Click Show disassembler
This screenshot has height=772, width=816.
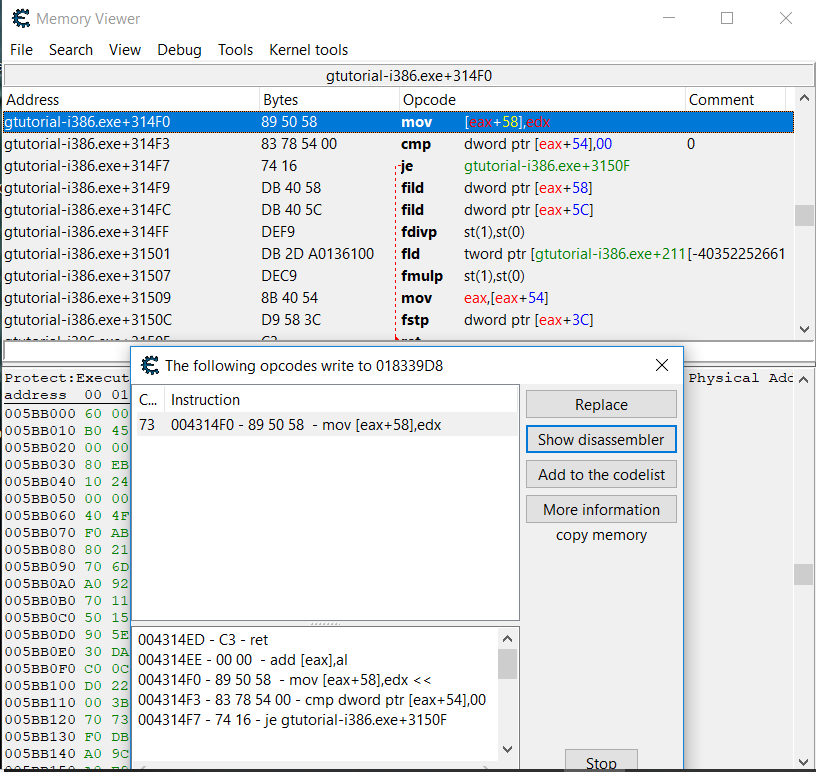(x=601, y=439)
